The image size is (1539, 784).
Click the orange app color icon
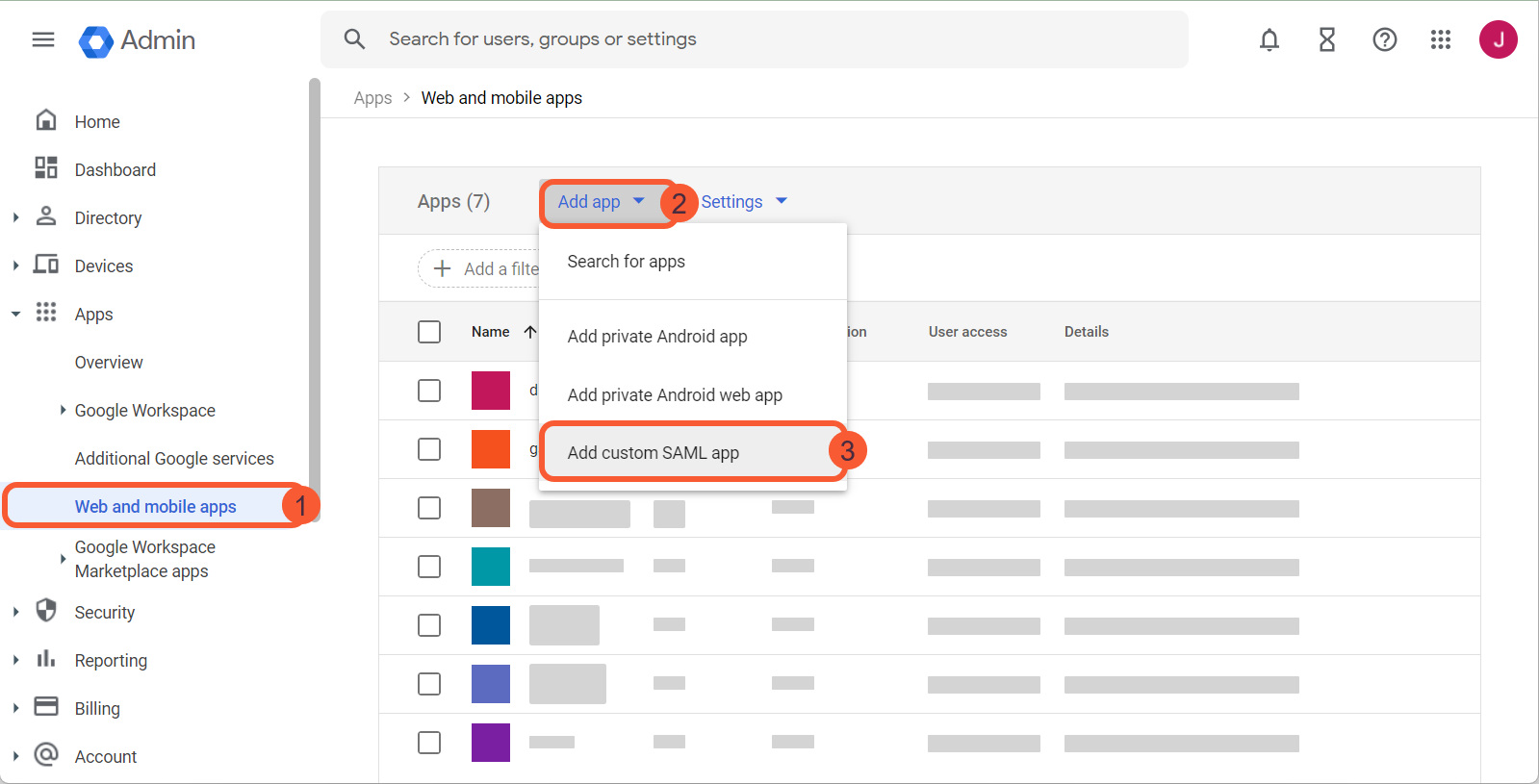[491, 449]
